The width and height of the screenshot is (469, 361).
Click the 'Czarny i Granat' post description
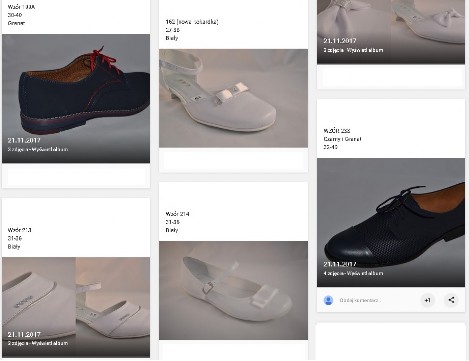(342, 139)
